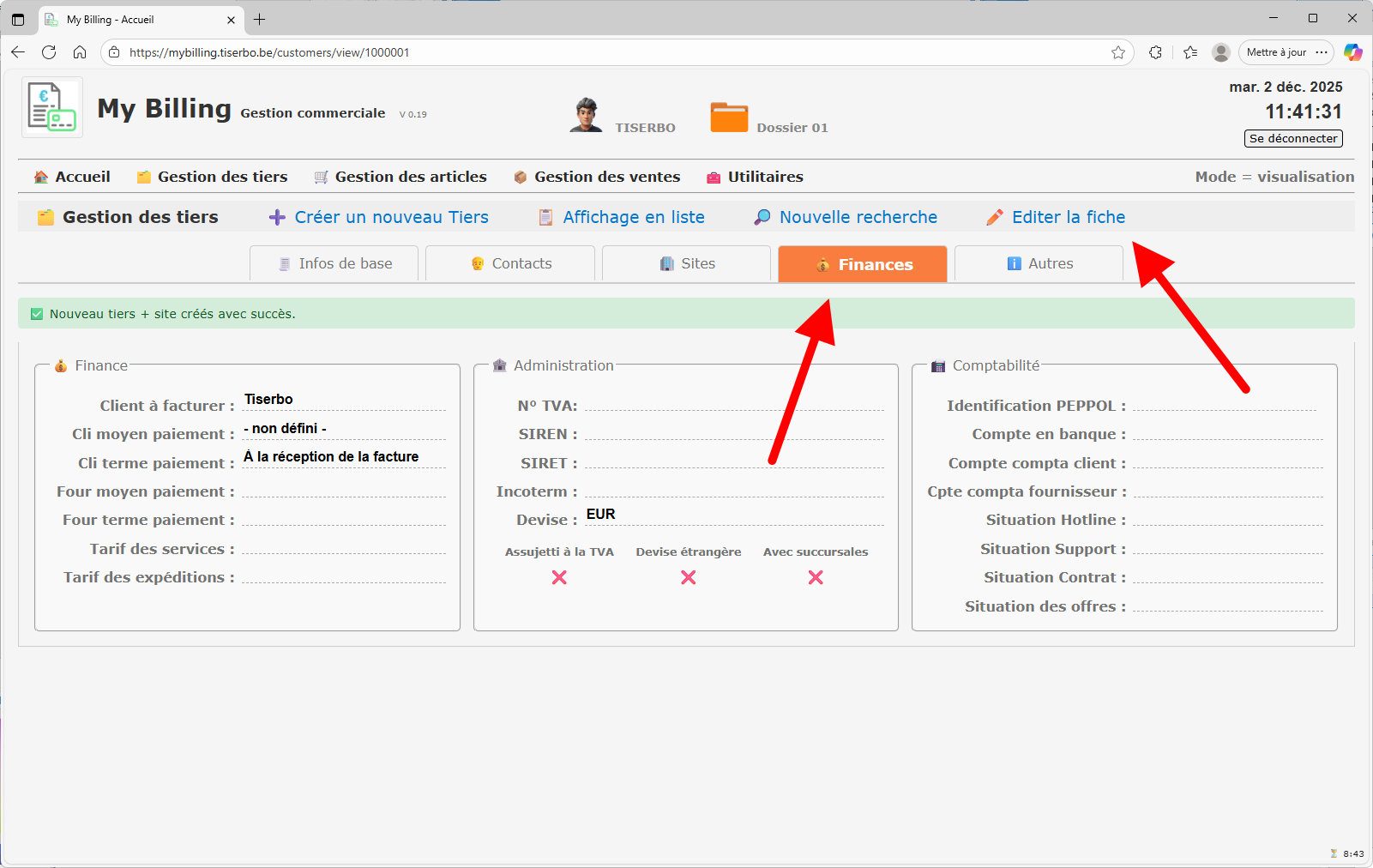Click the TISERBO user avatar
This screenshot has width=1373, height=868.
coord(586,115)
